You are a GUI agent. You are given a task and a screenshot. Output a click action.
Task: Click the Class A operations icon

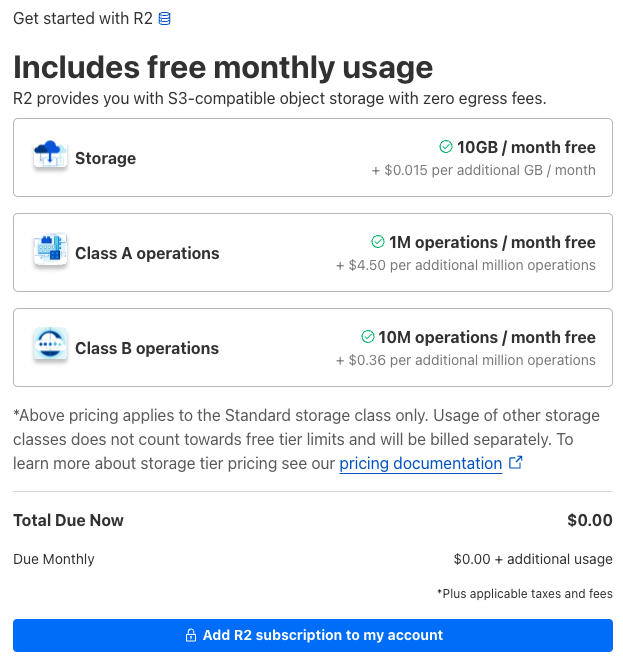click(49, 253)
